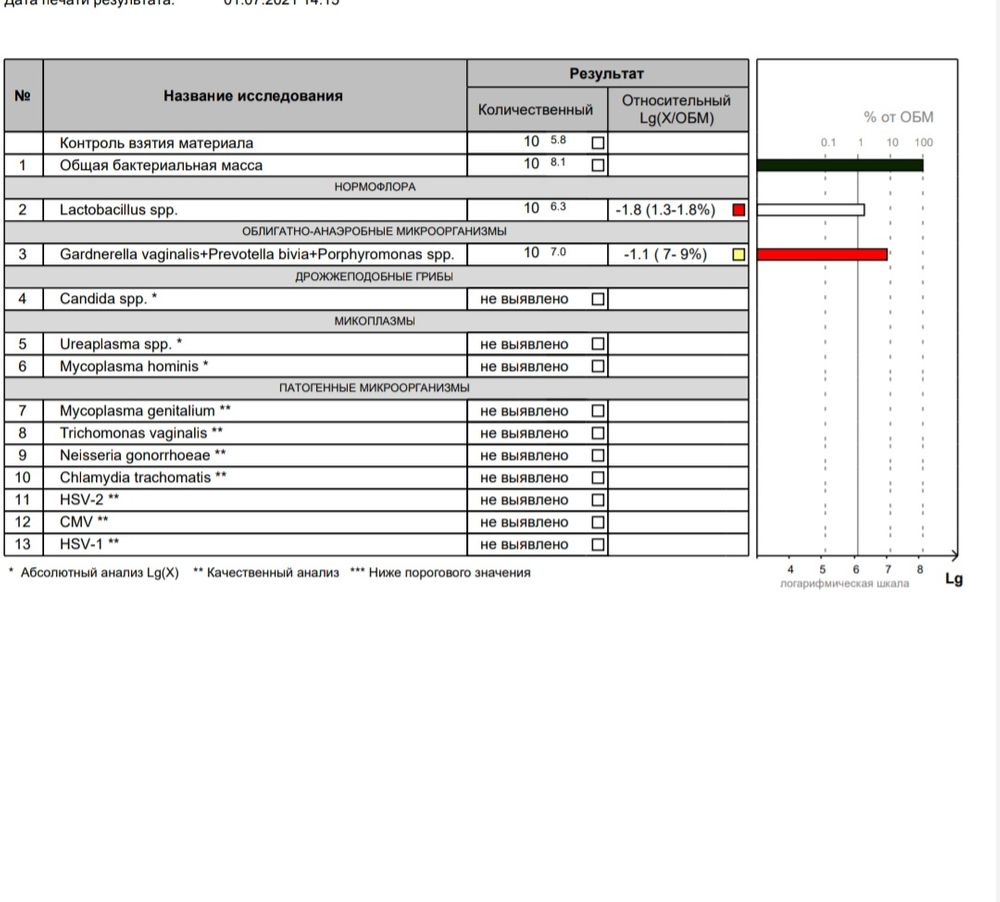The width and height of the screenshot is (1000, 902).
Task: Toggle the checkbox for Общая бактериальная масса
Action: click(x=598, y=165)
